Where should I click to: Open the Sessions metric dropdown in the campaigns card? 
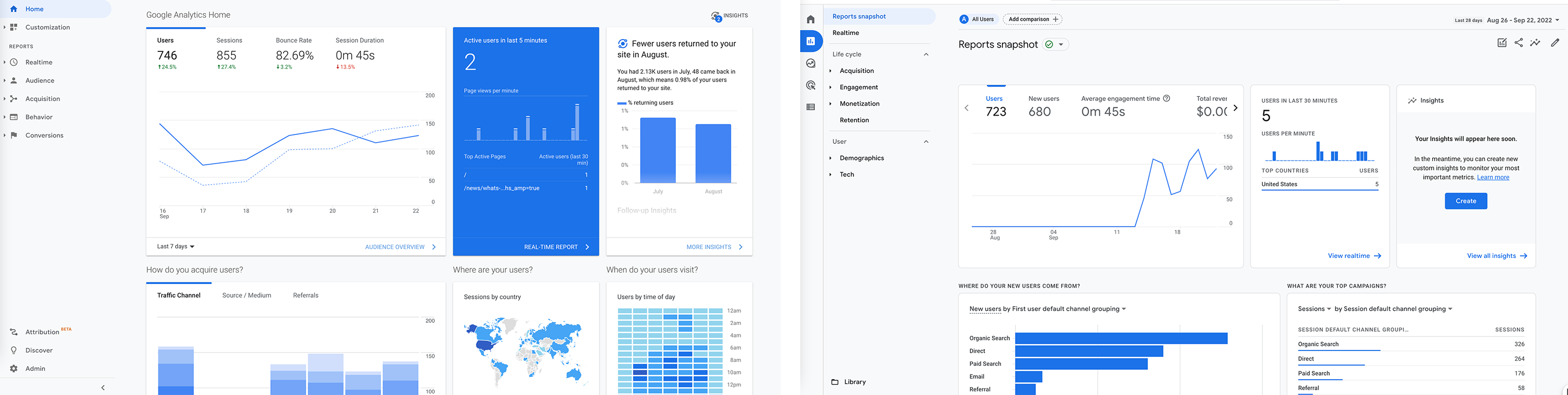(1314, 309)
